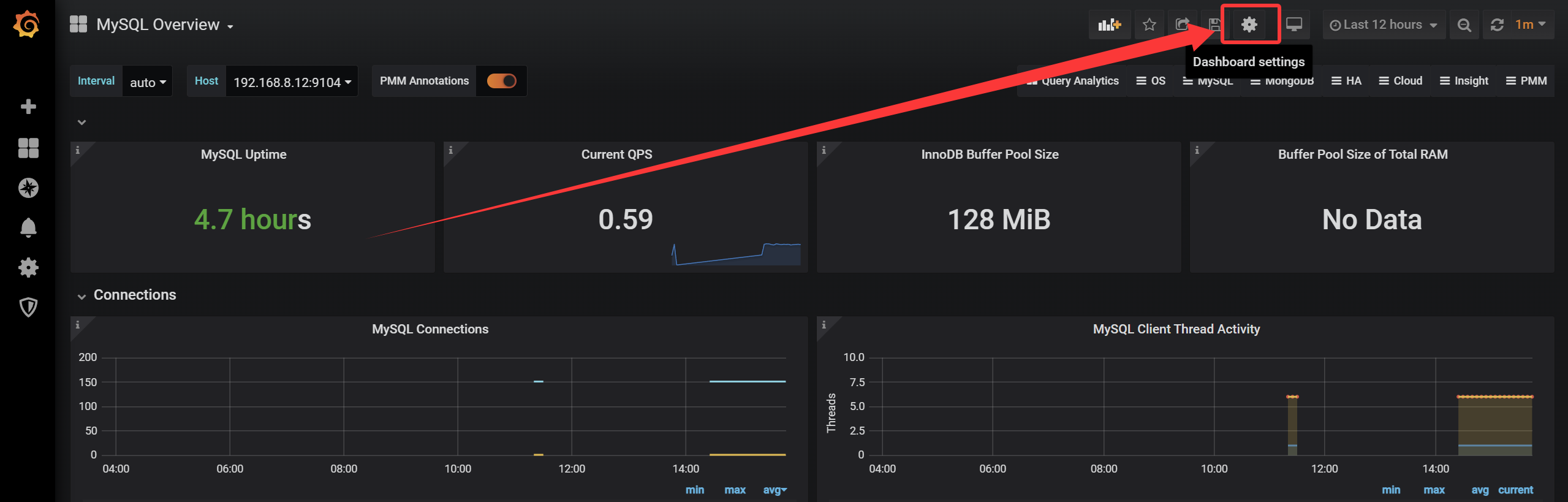Open Dashboard settings gear in top toolbar
The image size is (1568, 502).
tap(1249, 25)
